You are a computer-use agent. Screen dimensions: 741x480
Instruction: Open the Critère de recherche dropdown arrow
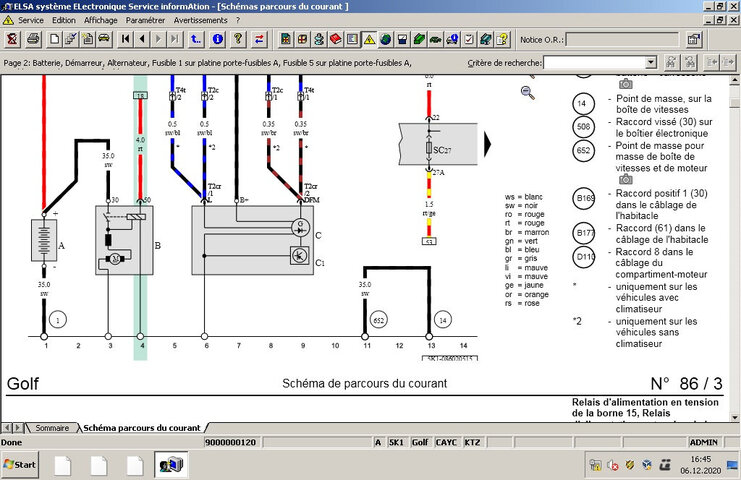click(651, 62)
